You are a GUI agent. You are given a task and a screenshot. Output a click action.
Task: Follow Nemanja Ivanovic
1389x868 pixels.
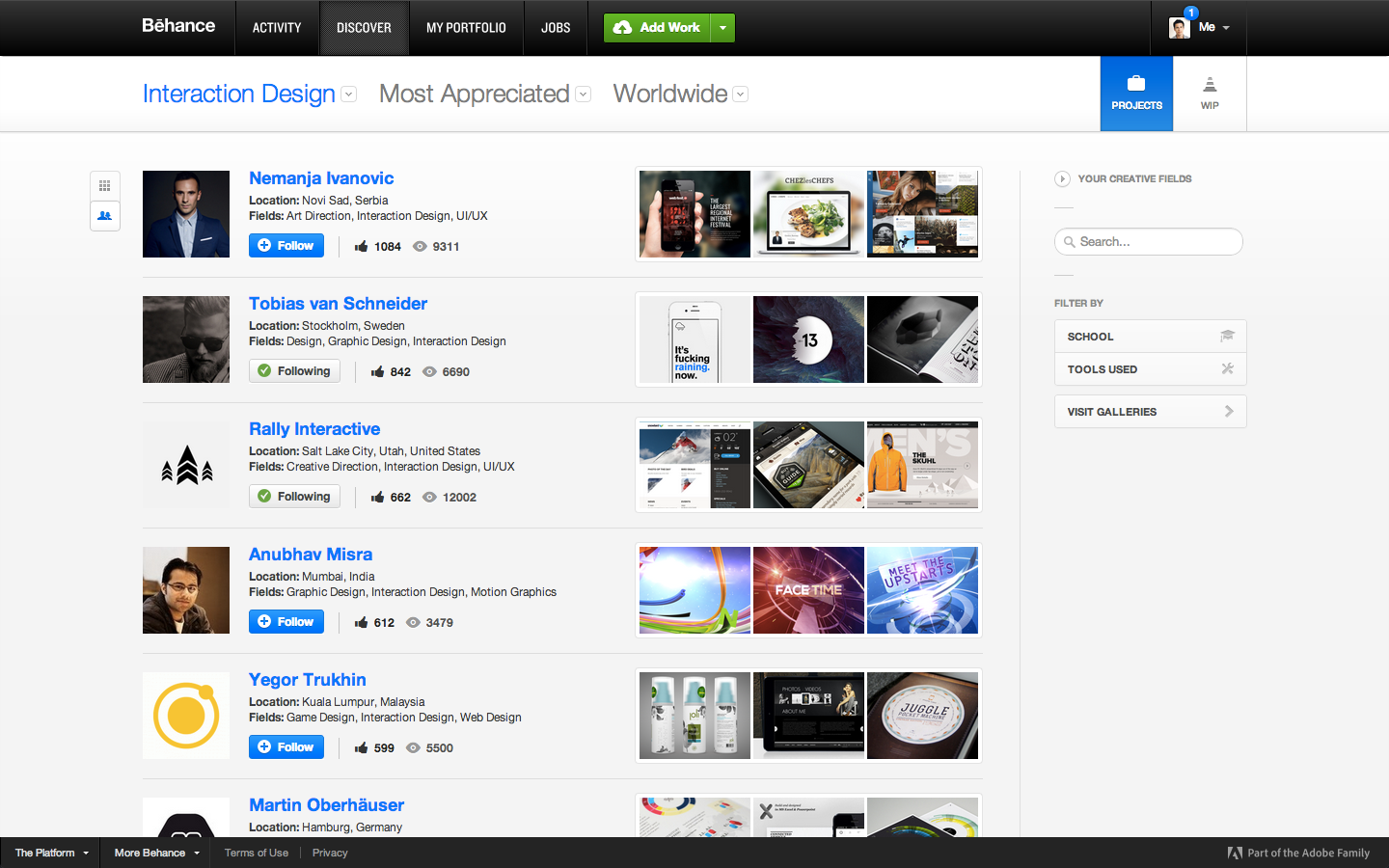coord(286,246)
